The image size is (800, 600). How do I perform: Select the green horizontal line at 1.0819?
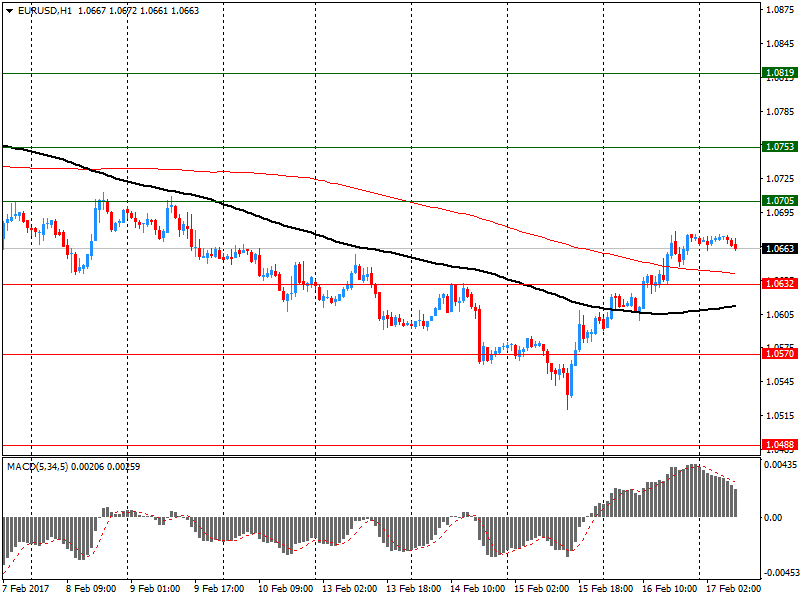point(382,73)
